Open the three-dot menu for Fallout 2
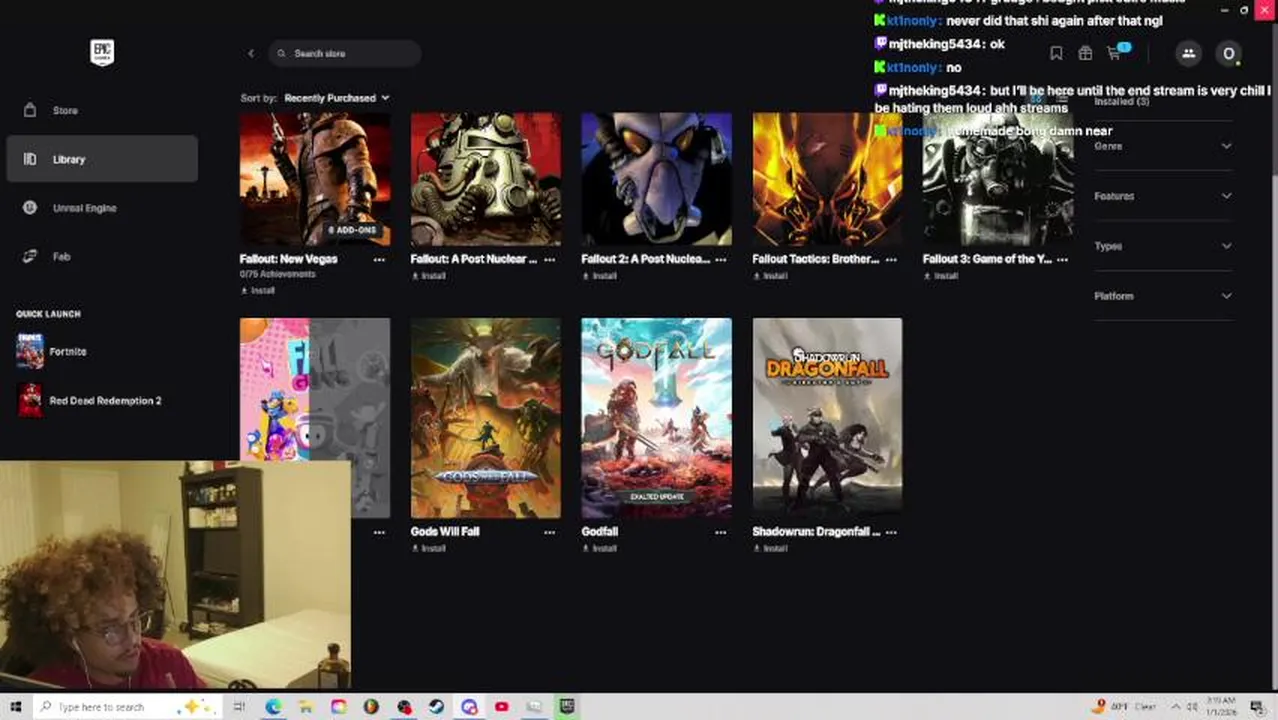Image resolution: width=1278 pixels, height=720 pixels. coord(720,259)
